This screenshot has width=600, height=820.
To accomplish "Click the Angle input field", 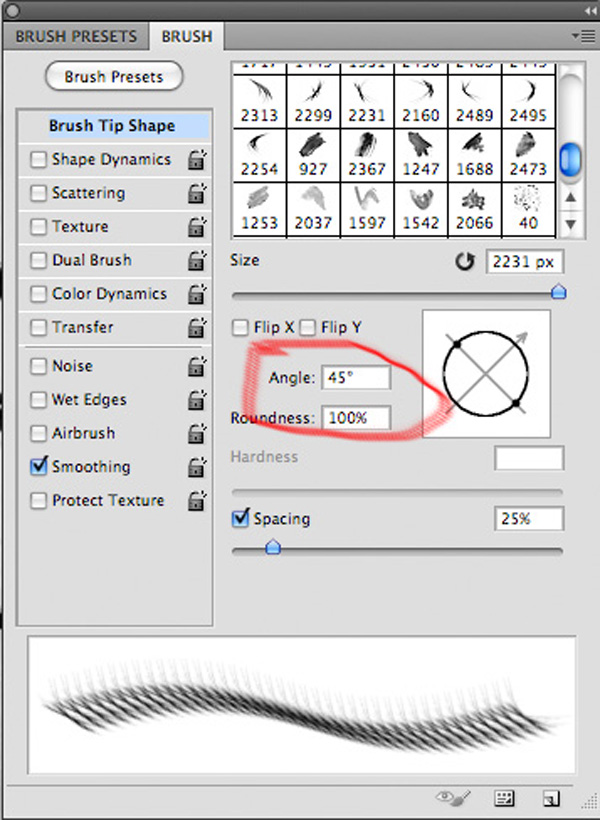I will pos(356,377).
